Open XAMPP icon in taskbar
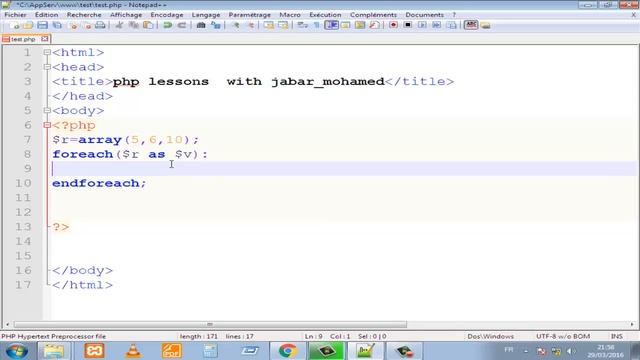The width and height of the screenshot is (640, 360). (94, 351)
